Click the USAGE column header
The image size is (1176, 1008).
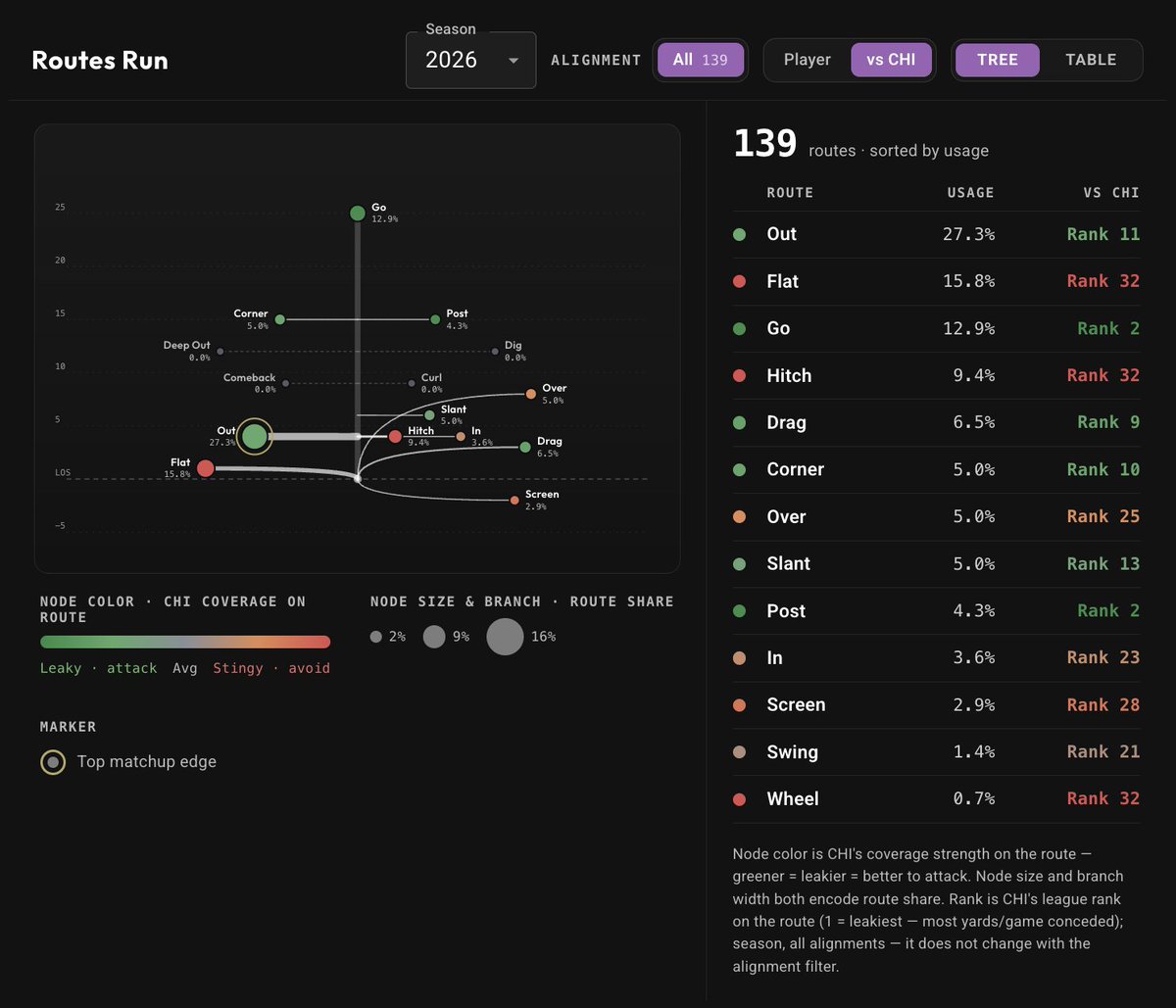pos(970,193)
